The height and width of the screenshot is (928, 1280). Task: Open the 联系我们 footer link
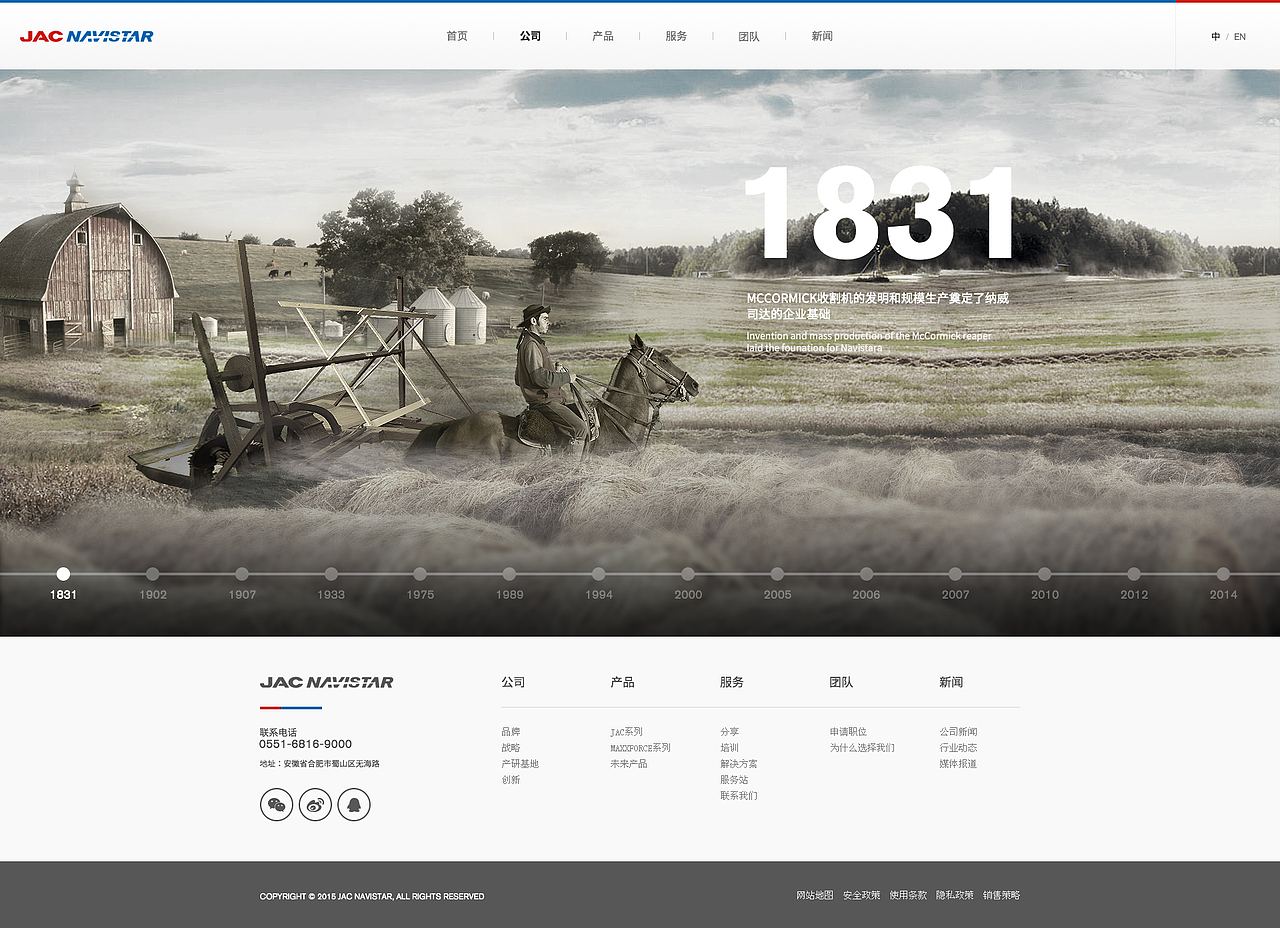[x=739, y=796]
